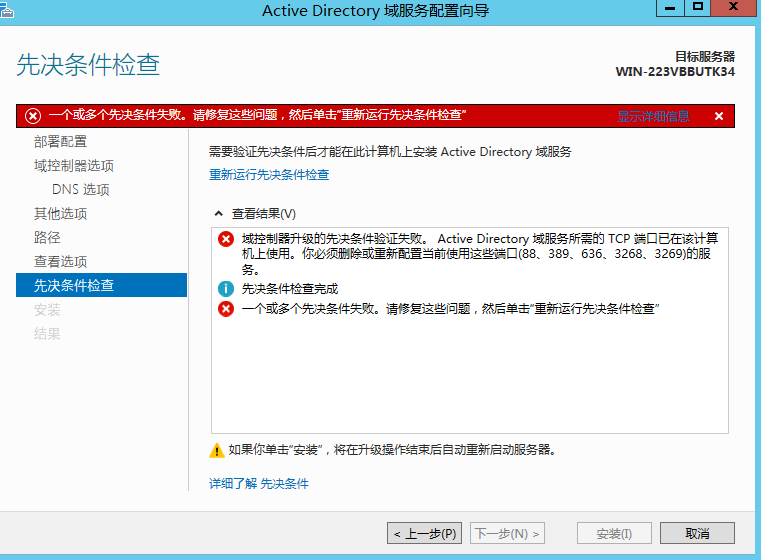Click server name WIN-223VBBUTK34
761x560 pixels.
pyautogui.click(x=675, y=72)
